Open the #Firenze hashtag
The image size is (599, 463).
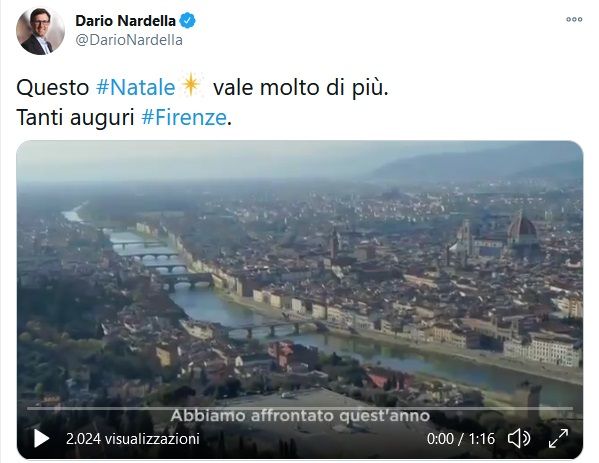[184, 117]
